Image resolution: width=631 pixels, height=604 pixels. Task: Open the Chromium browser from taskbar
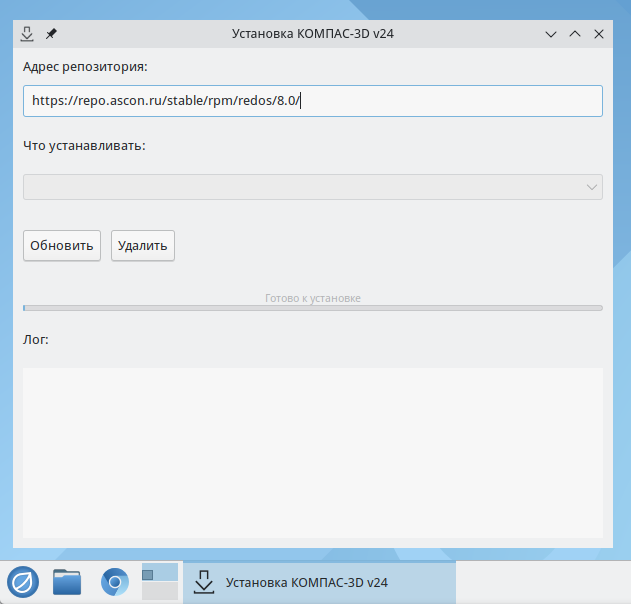(x=115, y=581)
